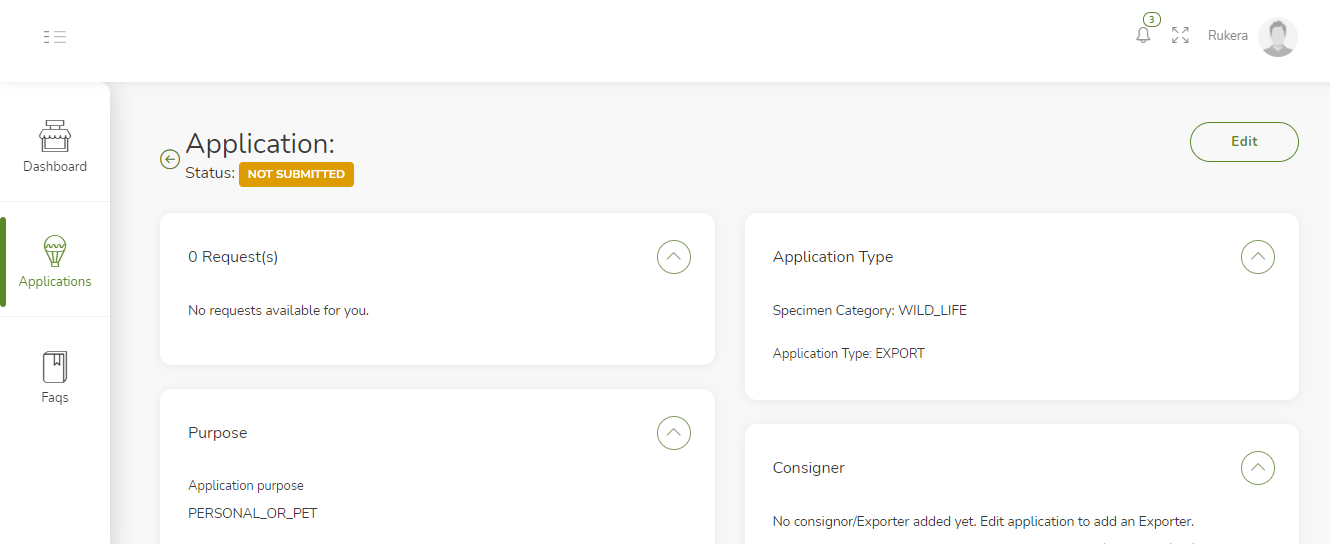Viewport: 1330px width, 544px height.
Task: Click the Dashboard storefront icon
Action: [55, 136]
